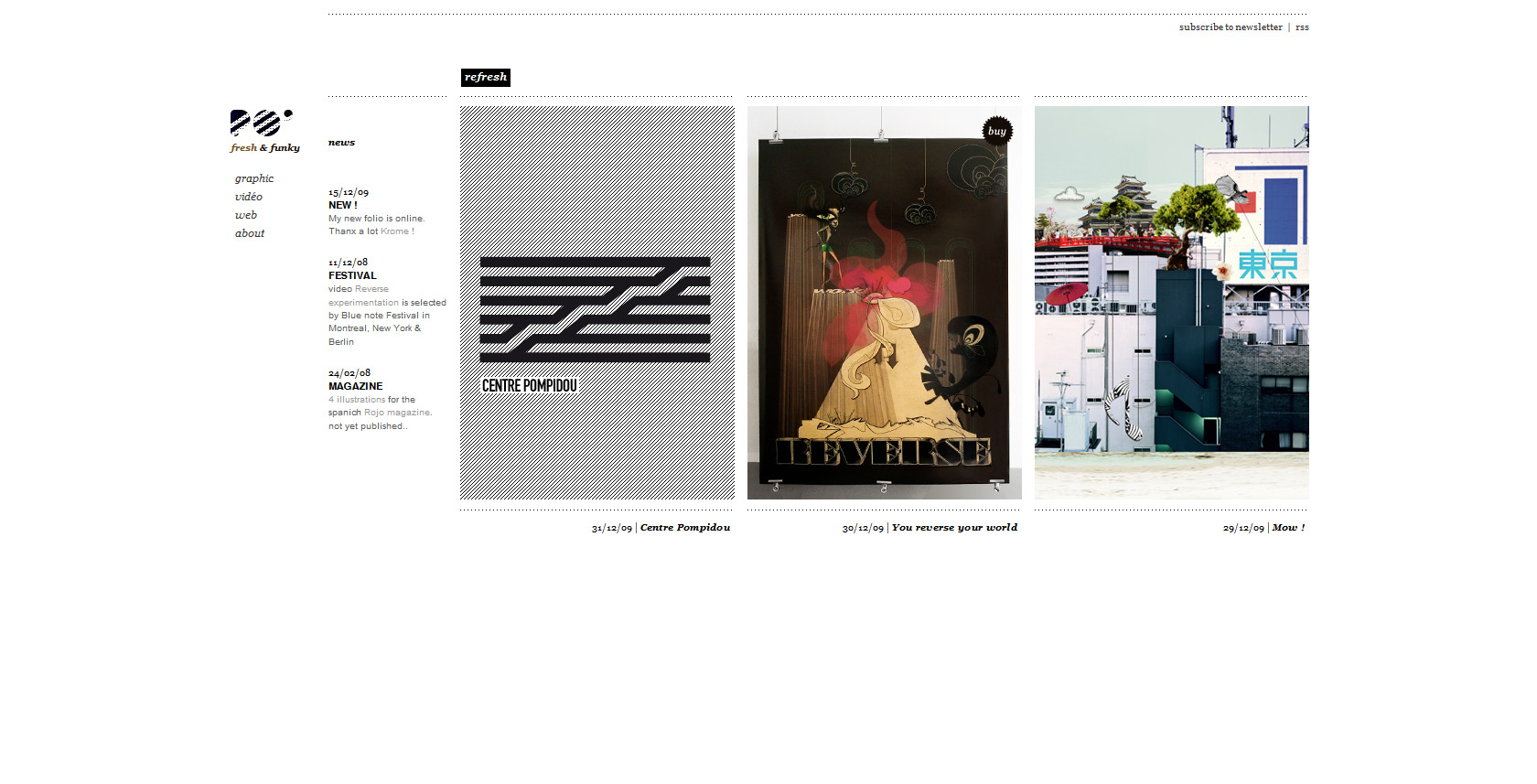
Task: Click the You reverse your world caption
Action: [x=954, y=528]
